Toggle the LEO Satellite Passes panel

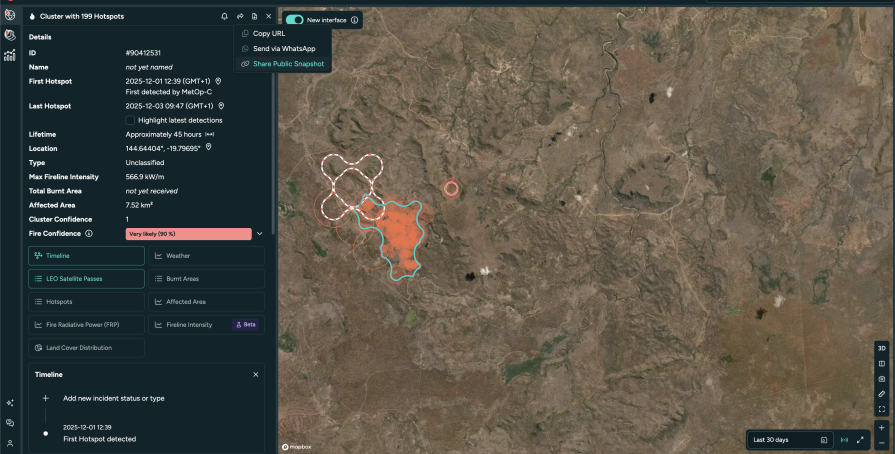[86, 278]
